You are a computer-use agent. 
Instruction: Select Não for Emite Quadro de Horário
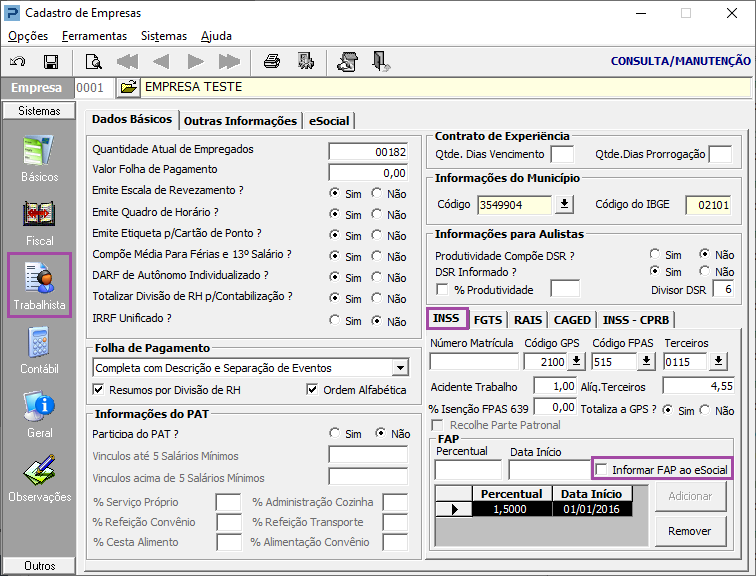click(377, 214)
